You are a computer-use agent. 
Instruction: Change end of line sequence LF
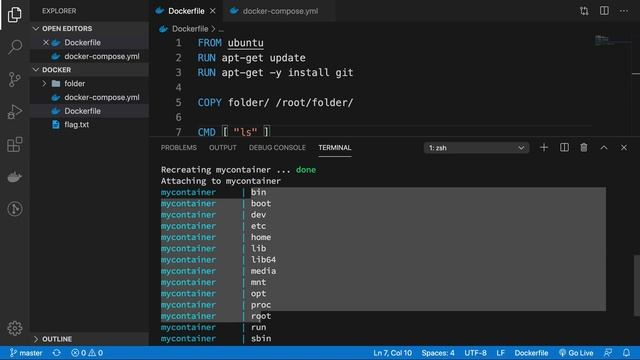500,353
